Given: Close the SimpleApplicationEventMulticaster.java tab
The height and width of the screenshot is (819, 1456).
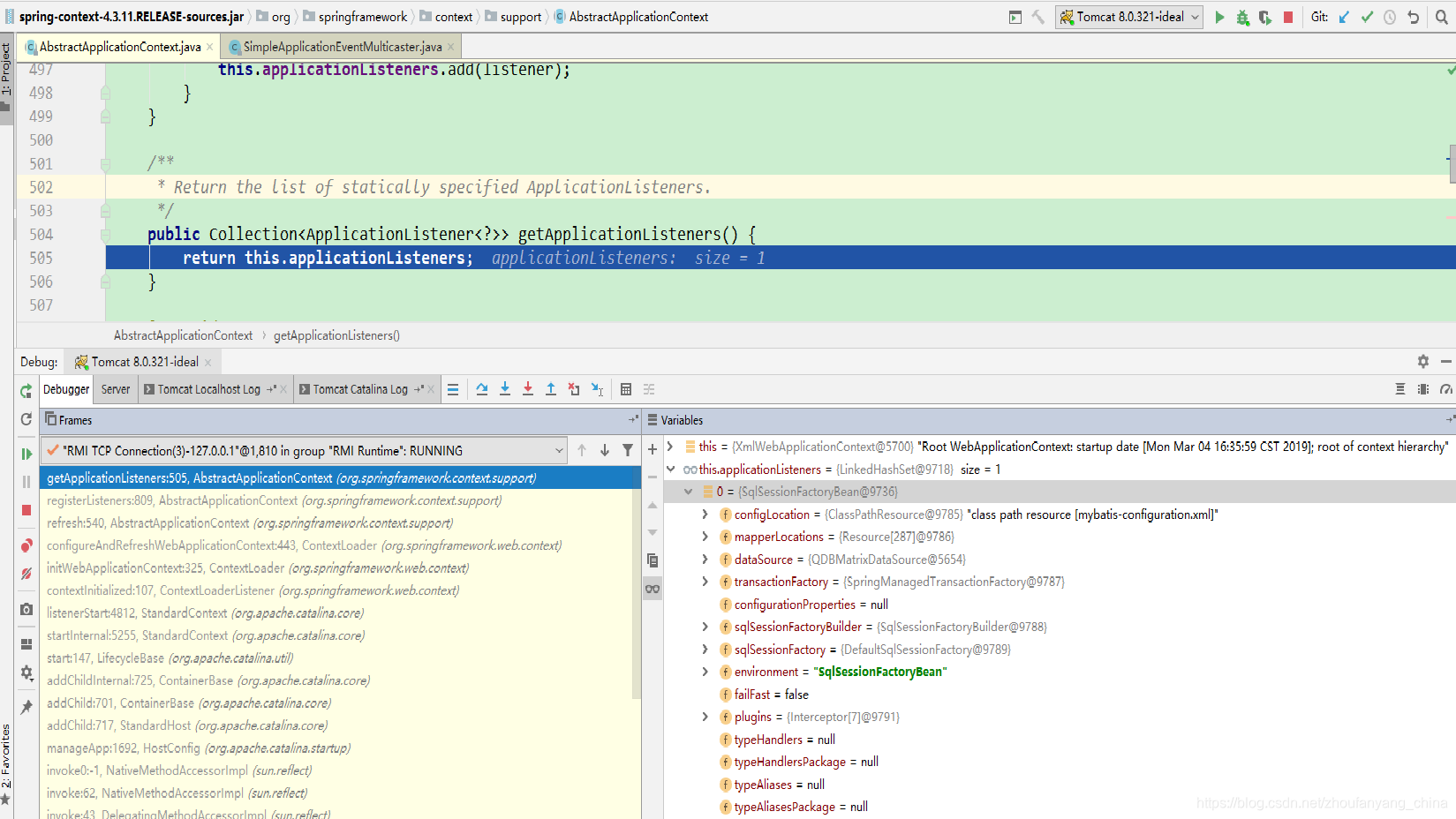Looking at the screenshot, I should click(451, 48).
